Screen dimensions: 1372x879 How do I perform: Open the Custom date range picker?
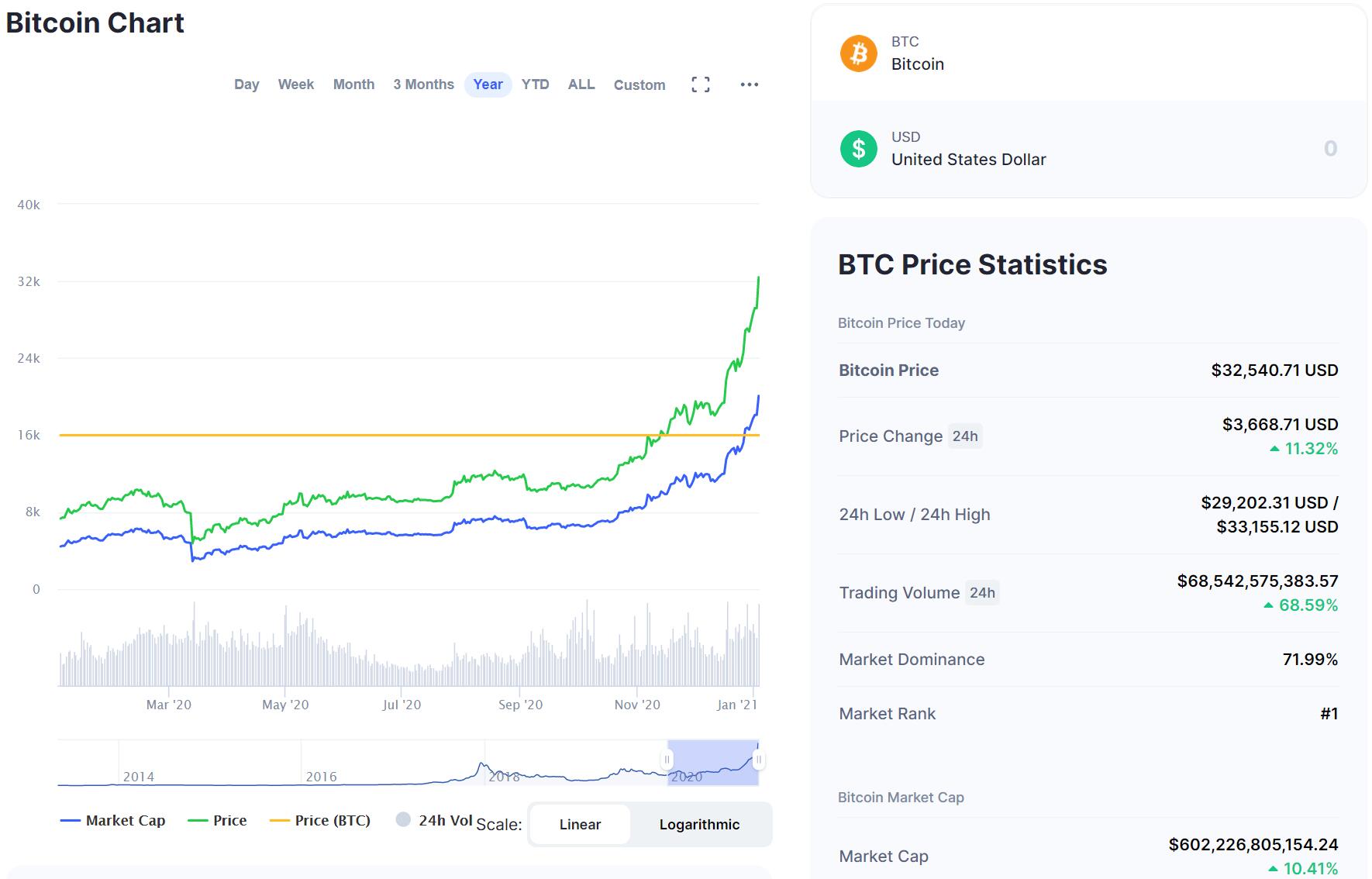tap(639, 85)
